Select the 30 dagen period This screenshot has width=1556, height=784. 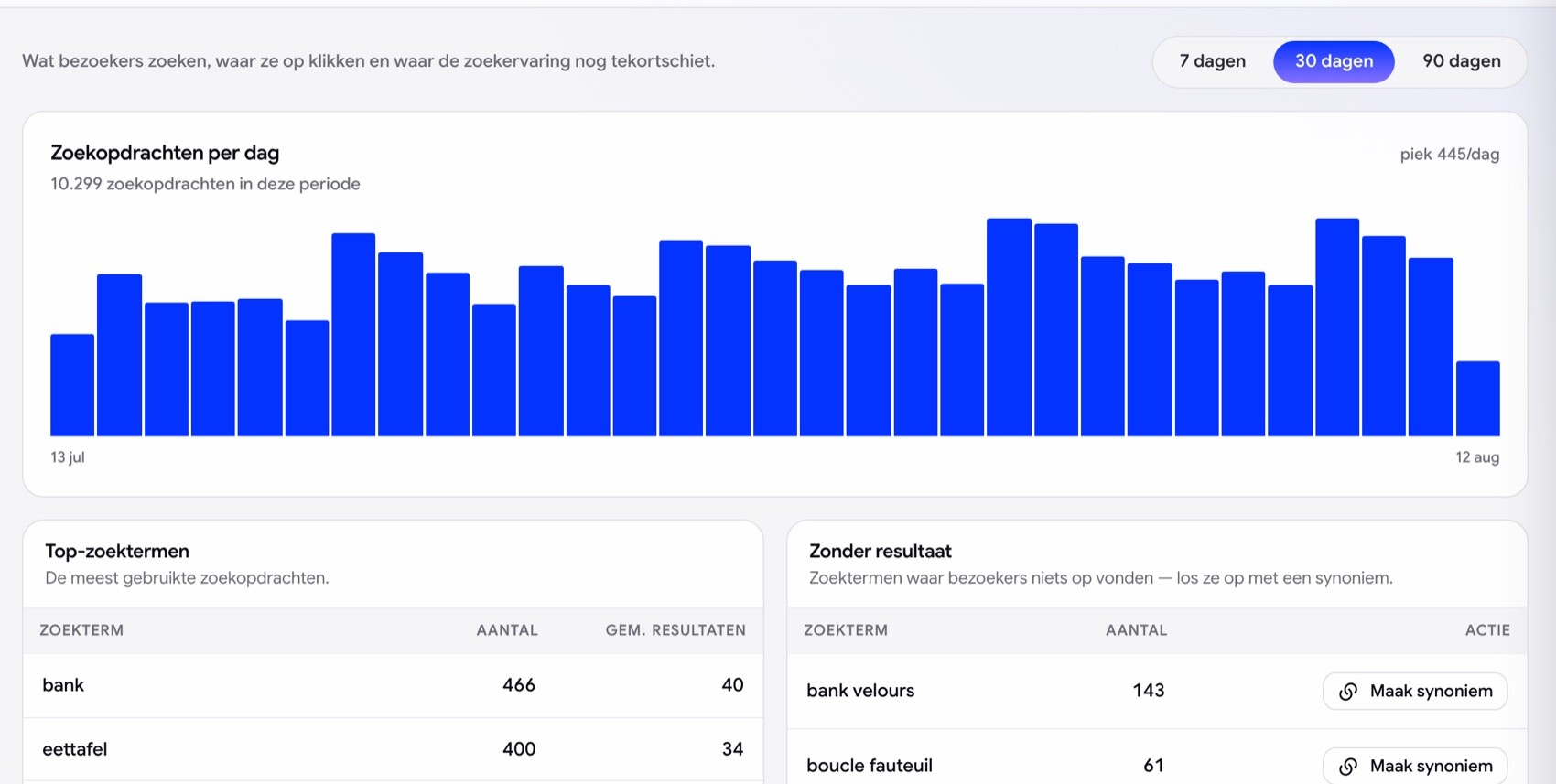click(x=1334, y=61)
